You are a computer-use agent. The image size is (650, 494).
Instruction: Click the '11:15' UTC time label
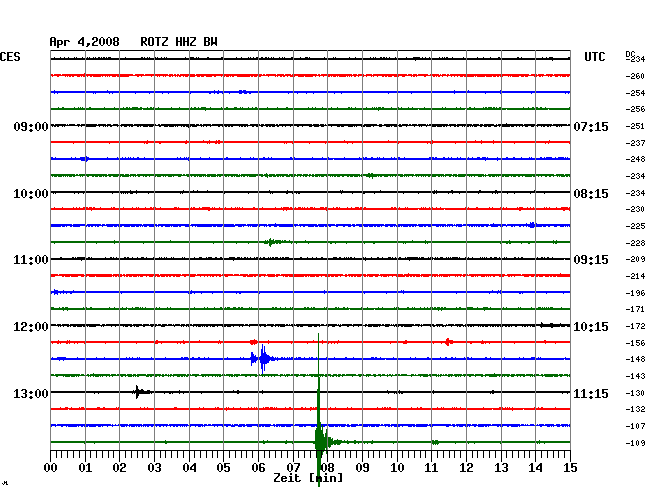(591, 393)
